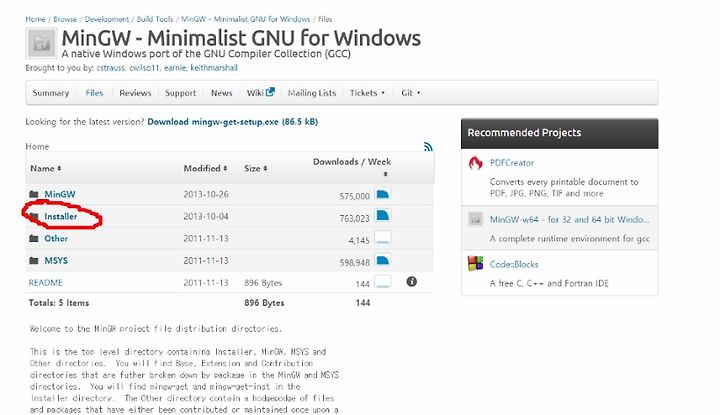720x415 pixels.
Task: Go to the Support tab
Action: pos(180,93)
